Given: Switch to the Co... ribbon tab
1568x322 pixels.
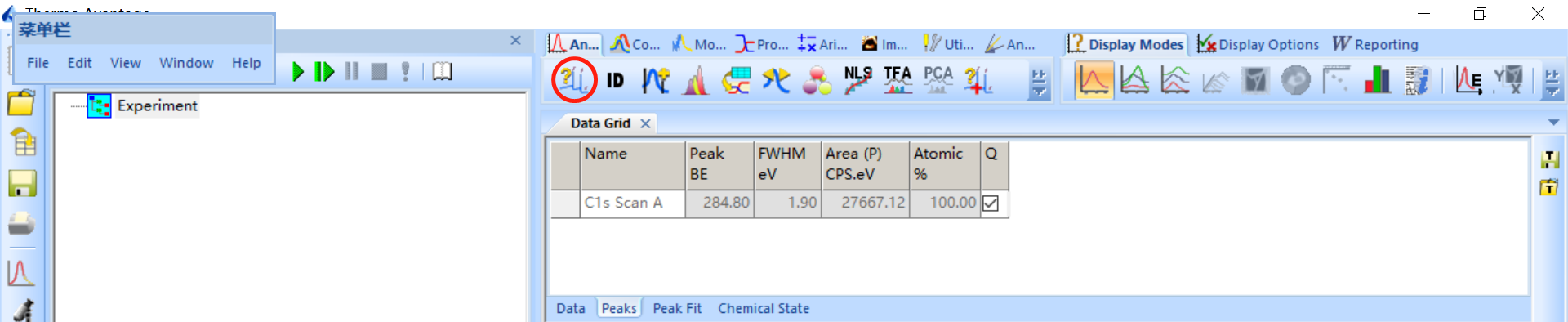Looking at the screenshot, I should (635, 44).
